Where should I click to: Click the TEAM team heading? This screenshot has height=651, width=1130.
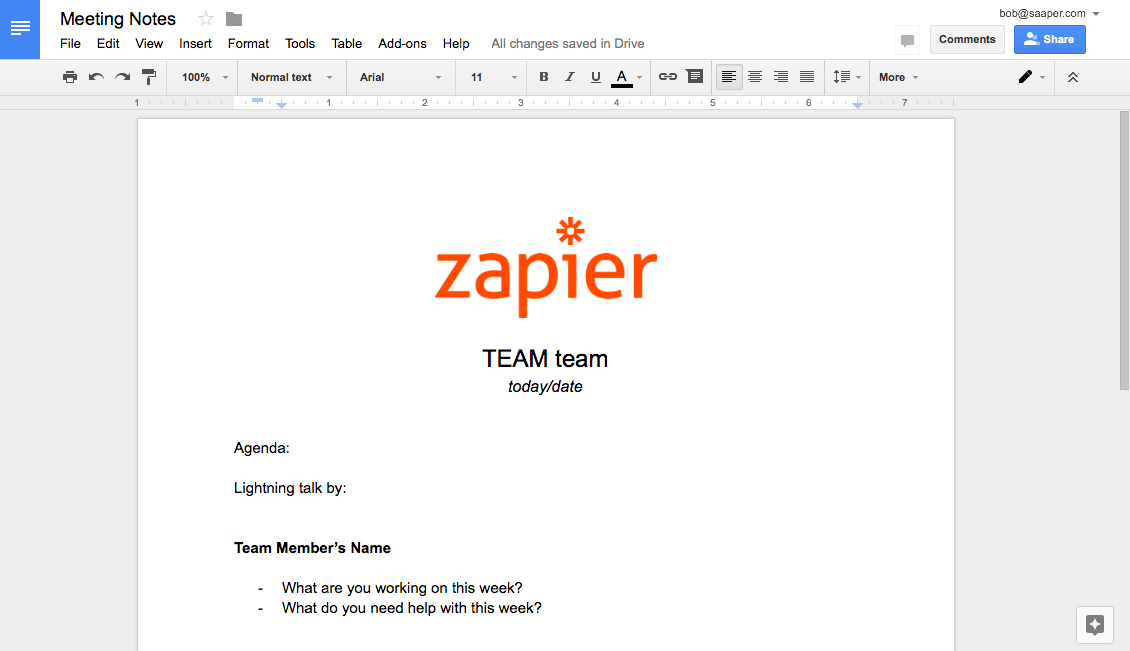545,358
